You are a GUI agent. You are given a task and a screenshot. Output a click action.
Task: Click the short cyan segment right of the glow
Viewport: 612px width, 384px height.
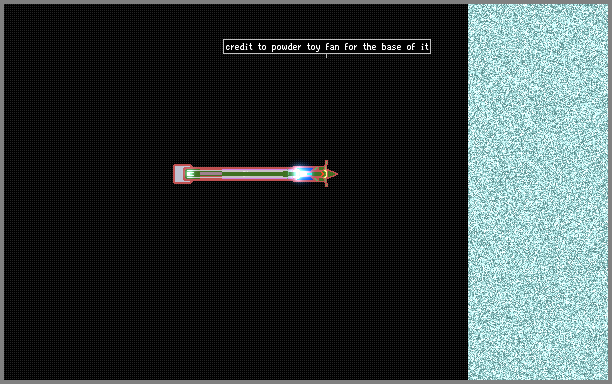pyautogui.click(x=310, y=174)
